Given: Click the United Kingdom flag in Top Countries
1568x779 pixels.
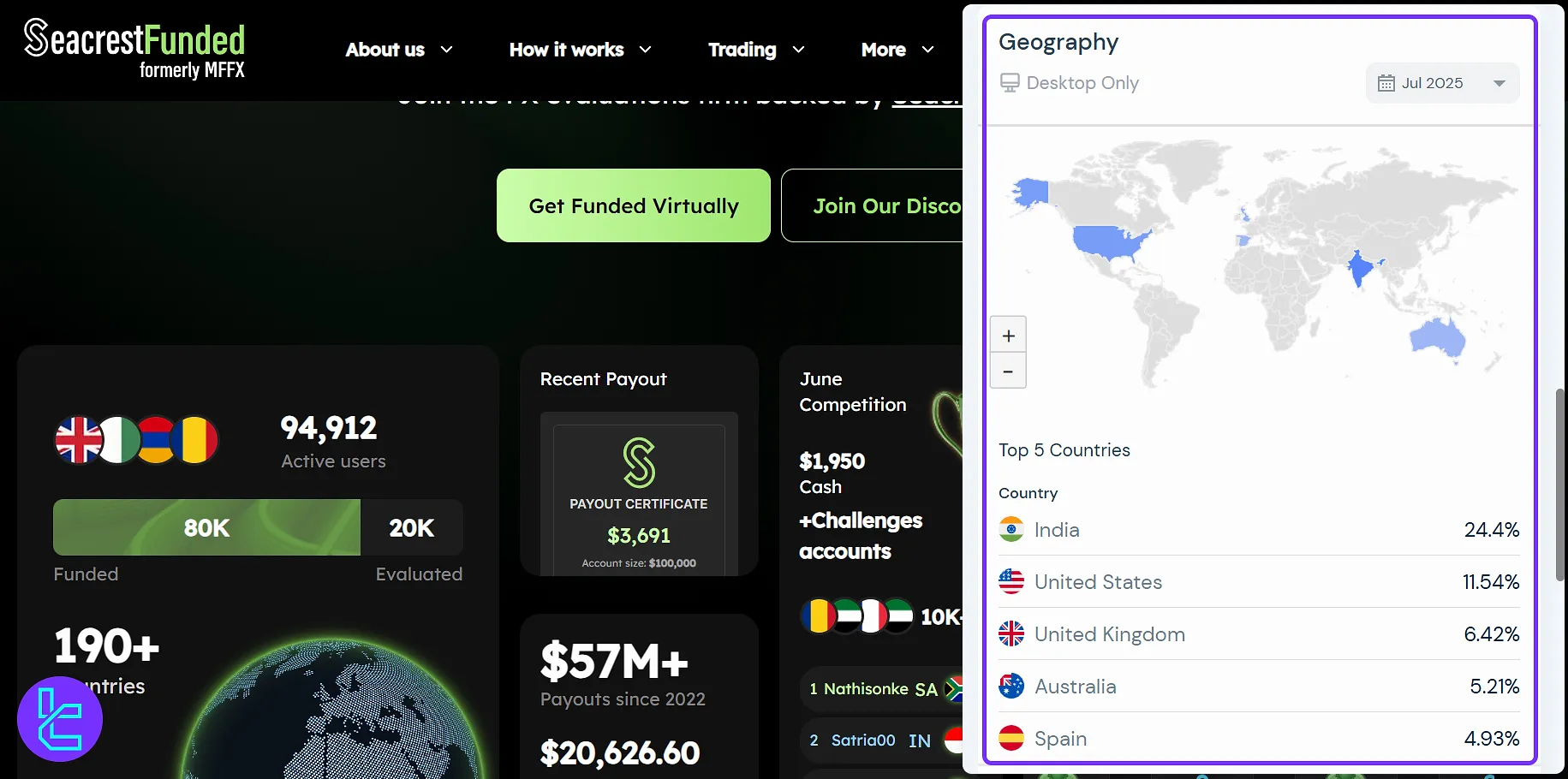Looking at the screenshot, I should [1011, 634].
